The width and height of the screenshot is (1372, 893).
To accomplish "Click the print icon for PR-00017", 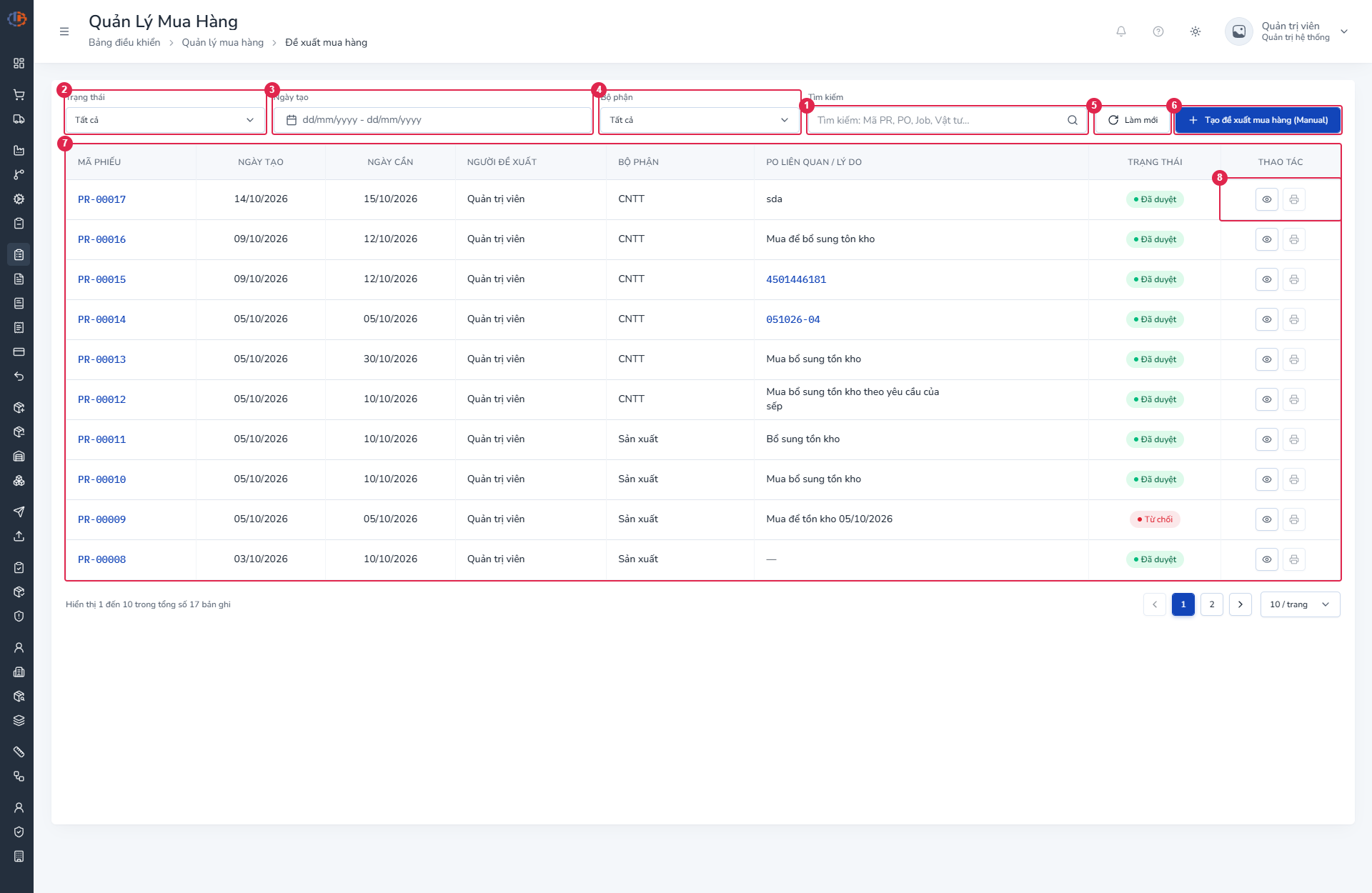I will (x=1294, y=199).
